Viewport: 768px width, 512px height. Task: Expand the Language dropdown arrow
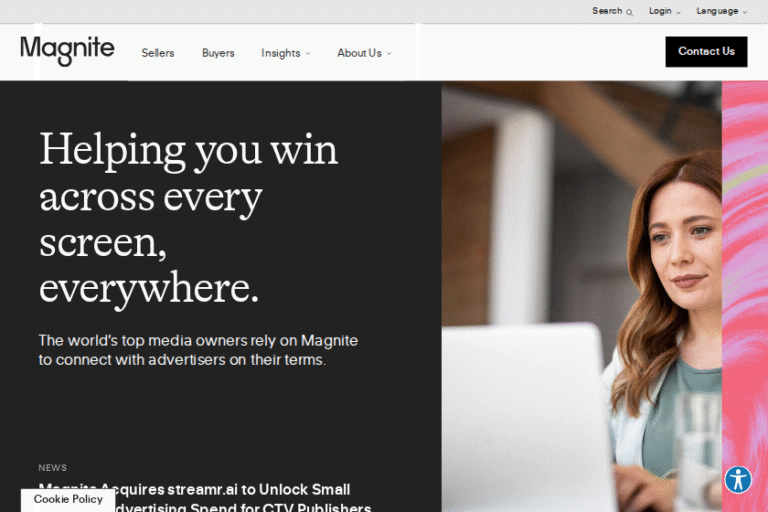[x=745, y=13]
